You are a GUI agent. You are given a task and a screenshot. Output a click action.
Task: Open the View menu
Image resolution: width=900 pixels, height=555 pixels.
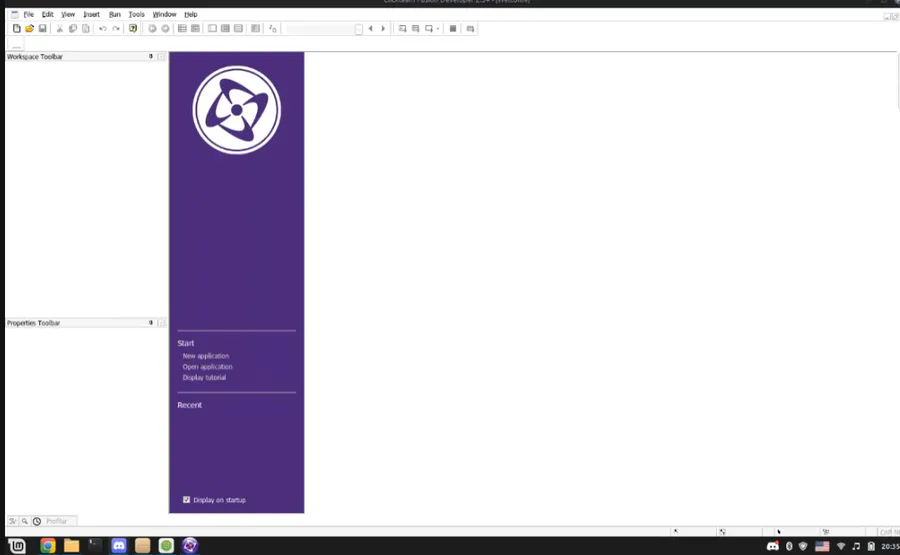68,14
